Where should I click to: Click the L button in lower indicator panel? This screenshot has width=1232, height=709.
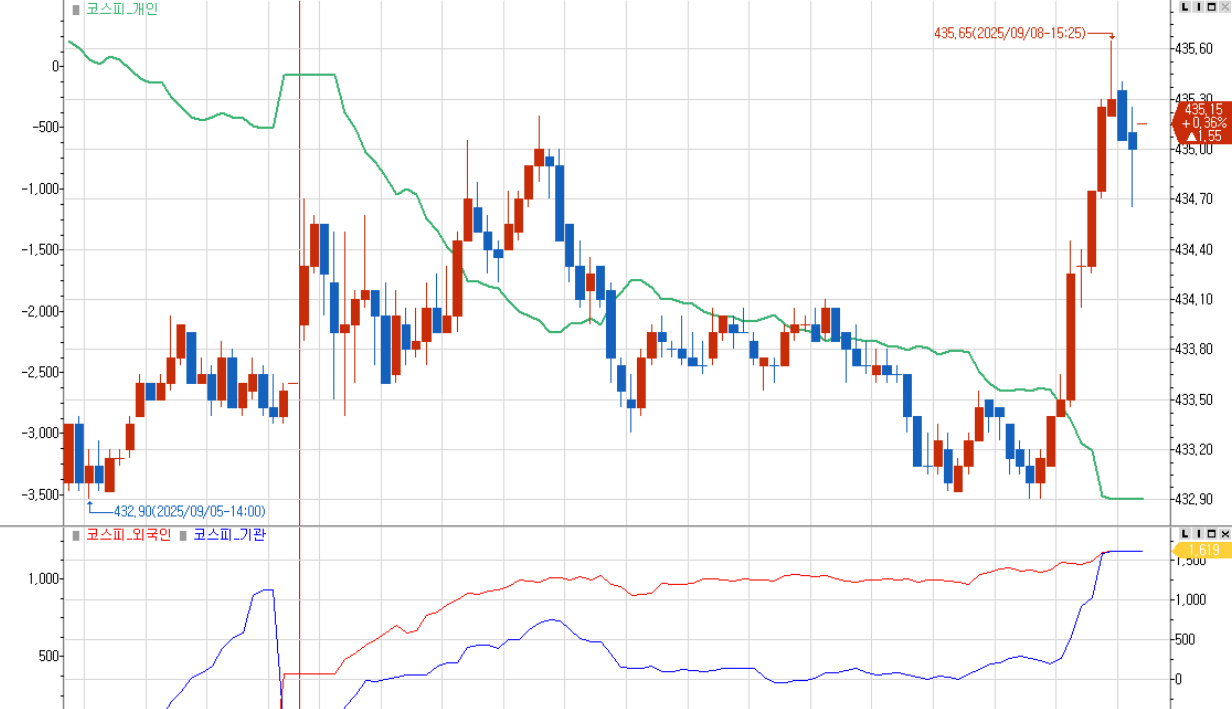(x=1186, y=533)
